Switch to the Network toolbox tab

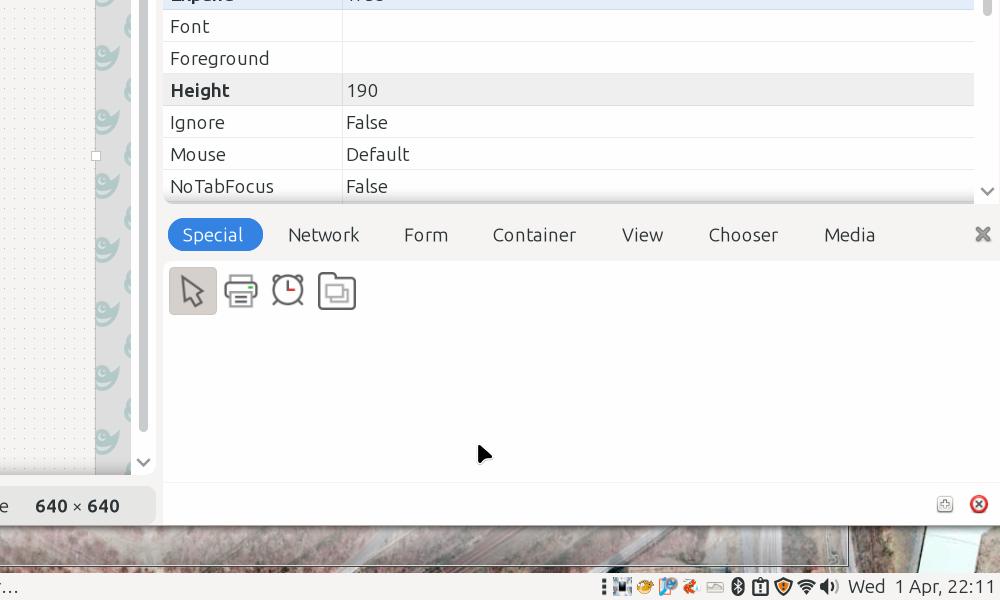tap(323, 235)
